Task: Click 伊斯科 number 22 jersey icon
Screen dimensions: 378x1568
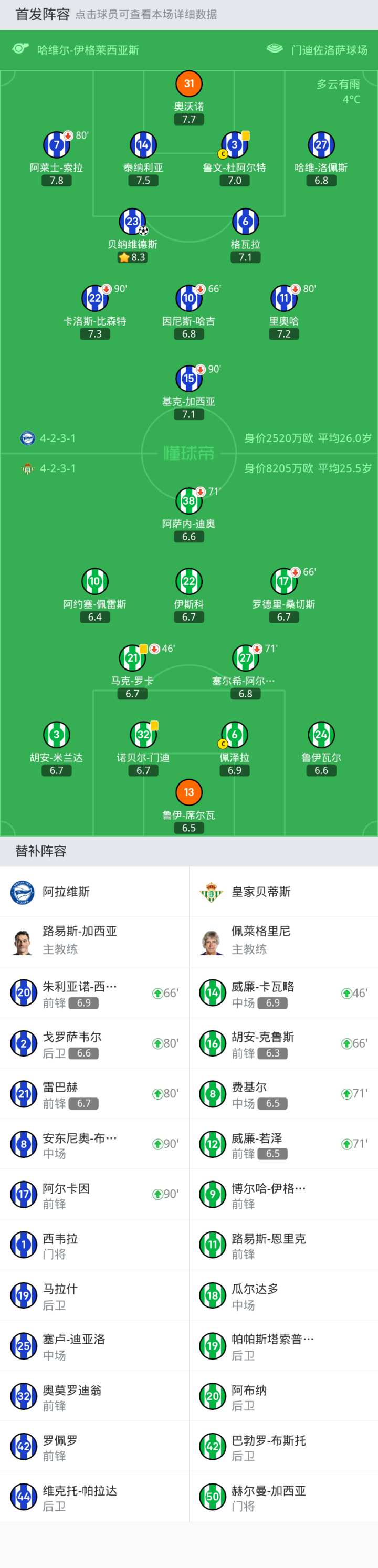Action: click(188, 581)
